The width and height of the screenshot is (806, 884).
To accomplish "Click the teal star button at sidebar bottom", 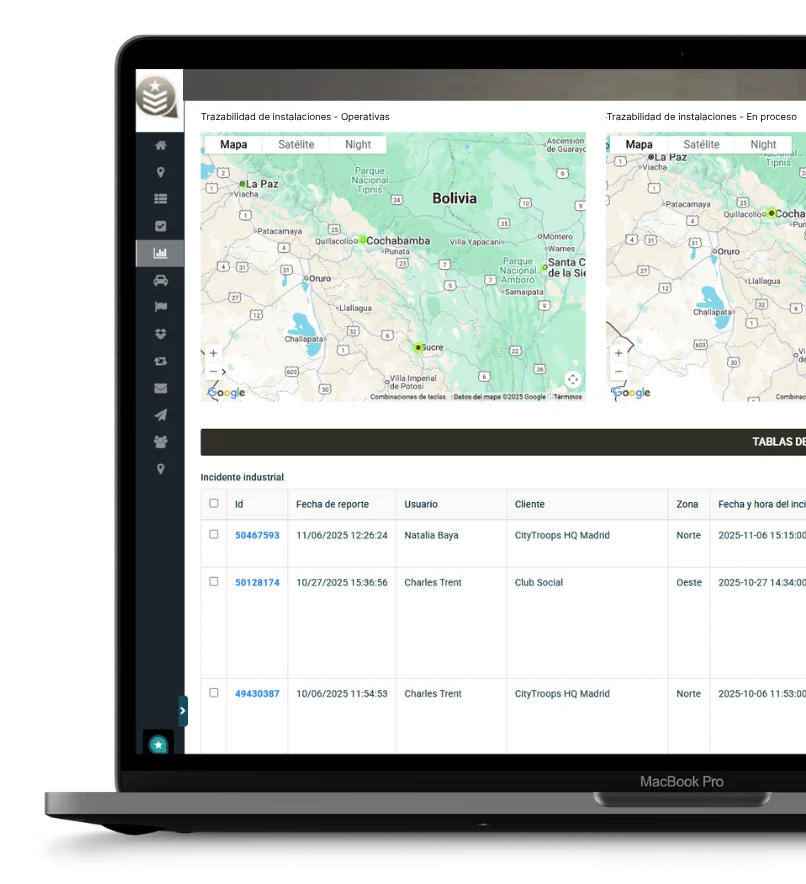I will pyautogui.click(x=158, y=745).
